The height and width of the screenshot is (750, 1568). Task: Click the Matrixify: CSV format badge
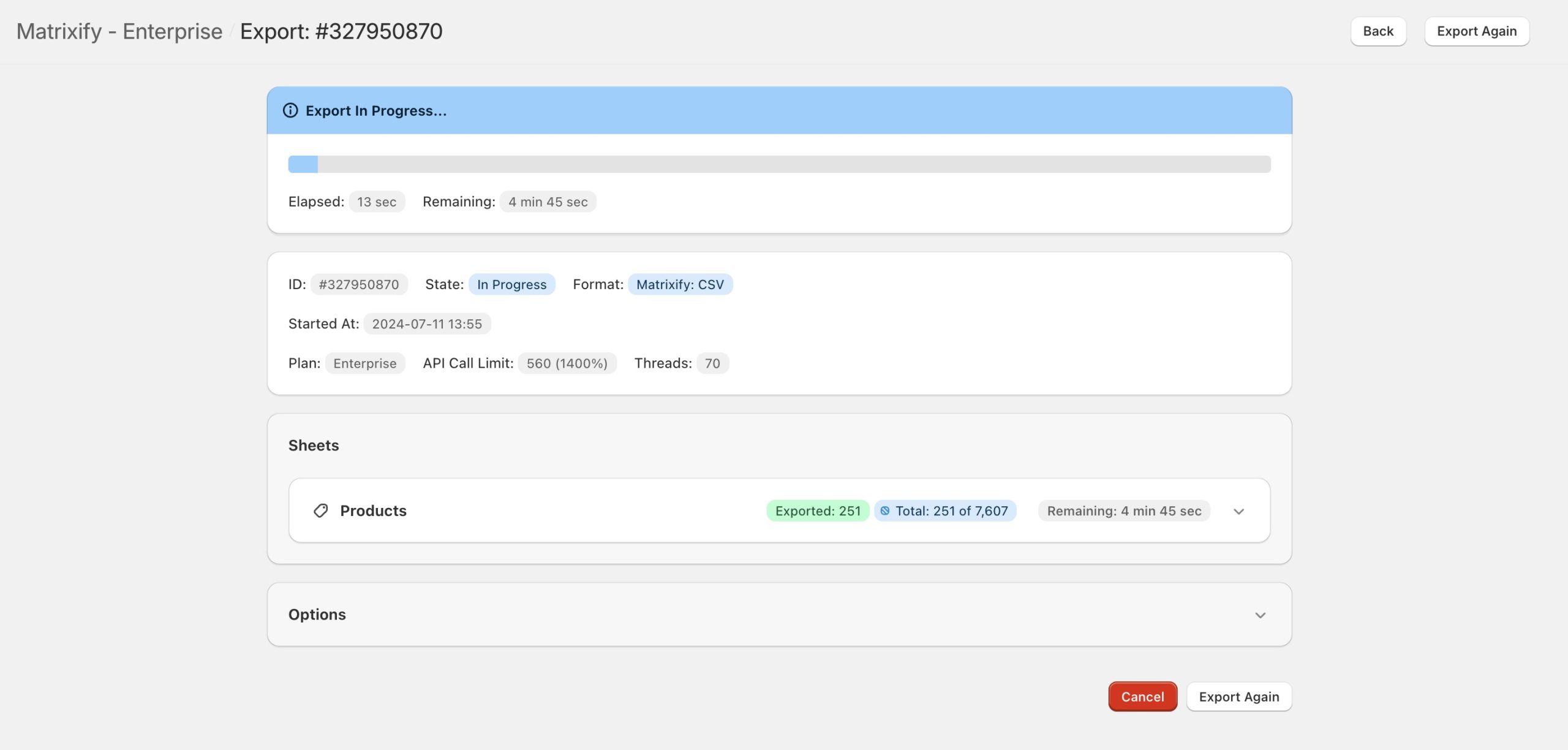tap(680, 284)
